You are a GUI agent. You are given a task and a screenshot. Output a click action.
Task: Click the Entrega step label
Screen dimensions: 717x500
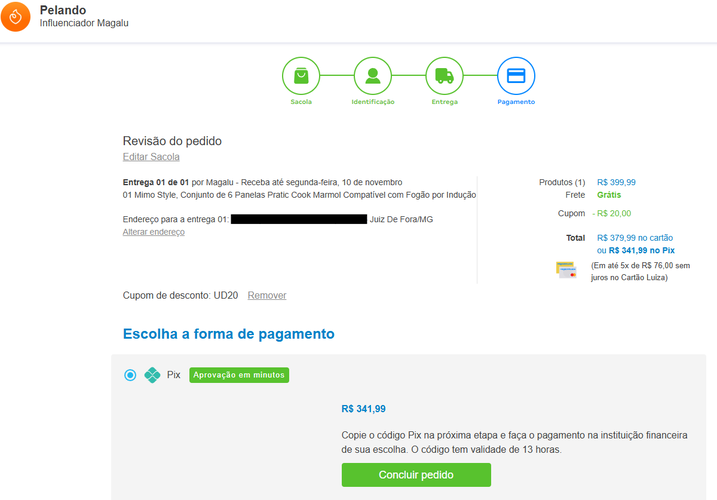444,102
